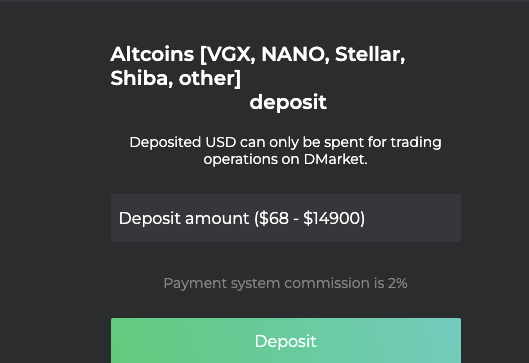
Task: Click 'trading' in the USD notice
Action: pyautogui.click(x=416, y=142)
